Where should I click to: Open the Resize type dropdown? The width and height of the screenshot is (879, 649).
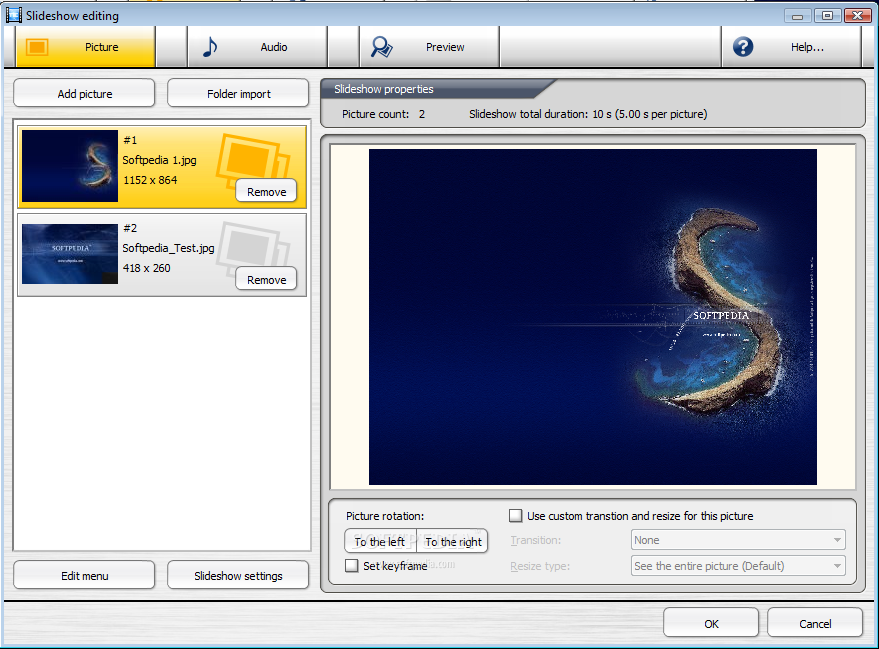[738, 566]
